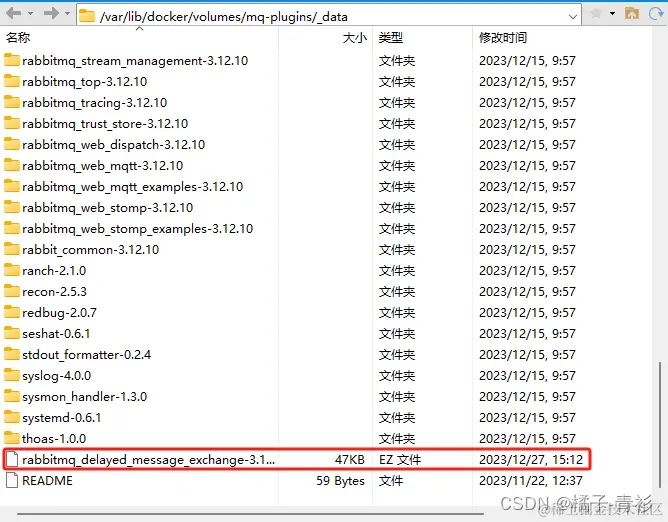This screenshot has width=668, height=522.
Task: Select folder icon of ranch-2.1.0
Action: point(12,270)
